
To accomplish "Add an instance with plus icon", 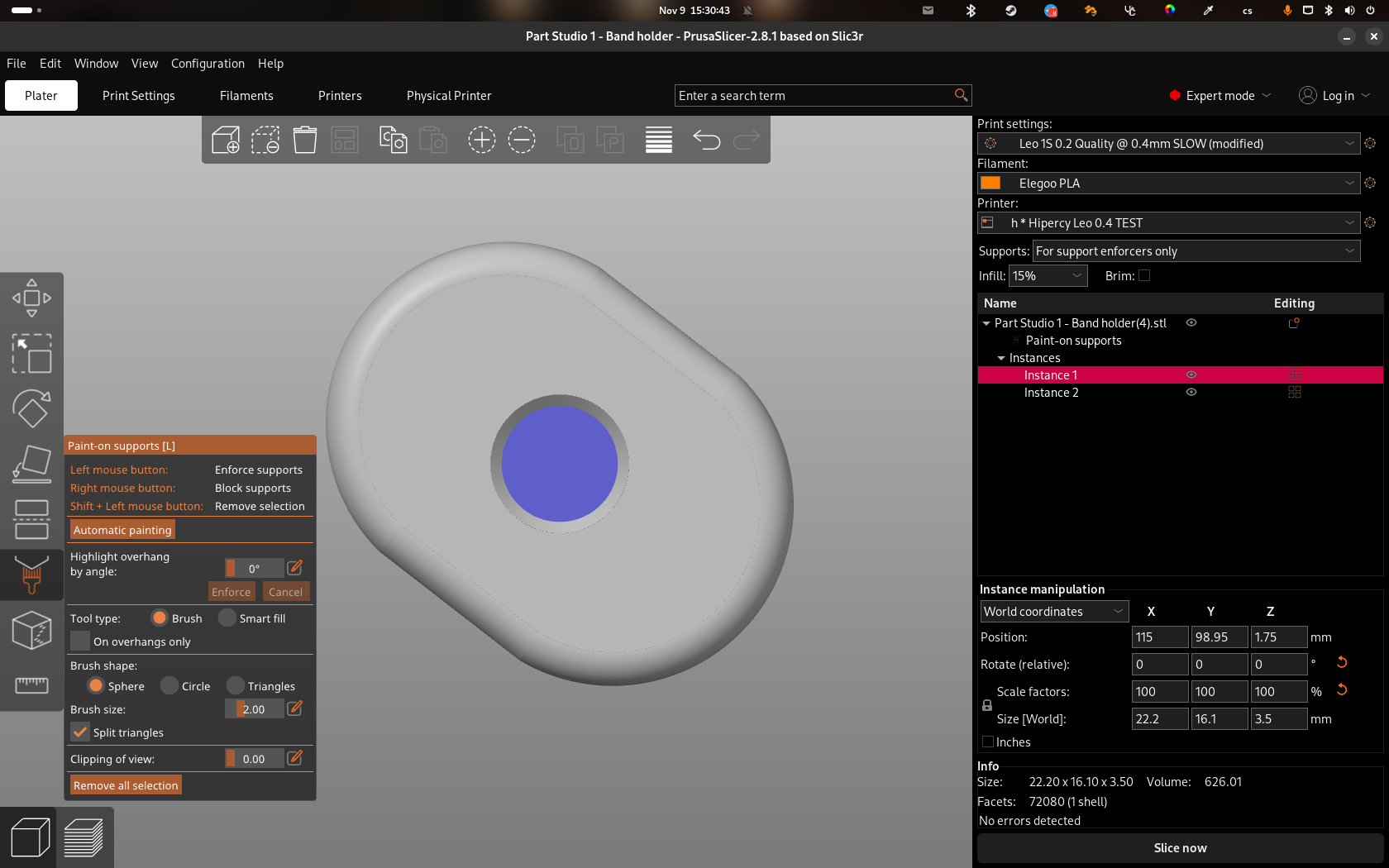I will click(x=482, y=140).
